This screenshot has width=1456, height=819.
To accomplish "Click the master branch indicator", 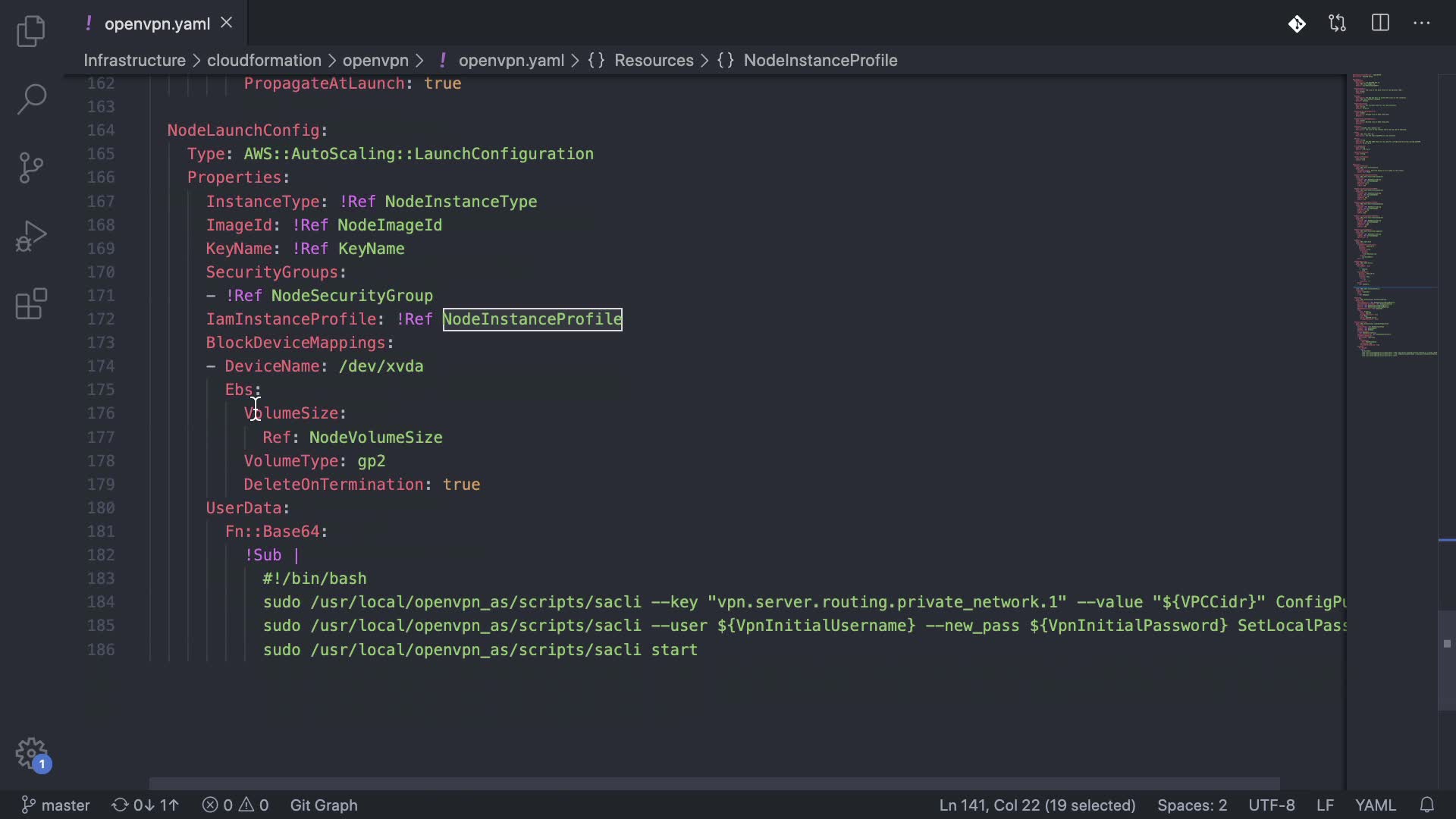I will coord(56,805).
